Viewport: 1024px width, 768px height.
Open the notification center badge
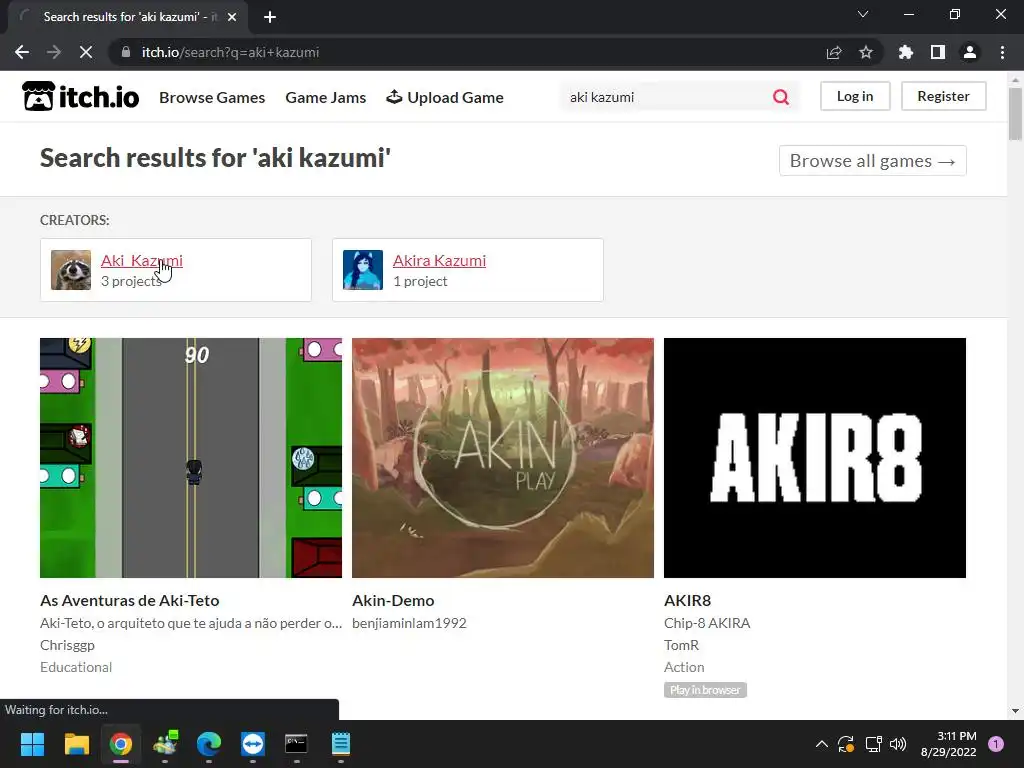996,743
